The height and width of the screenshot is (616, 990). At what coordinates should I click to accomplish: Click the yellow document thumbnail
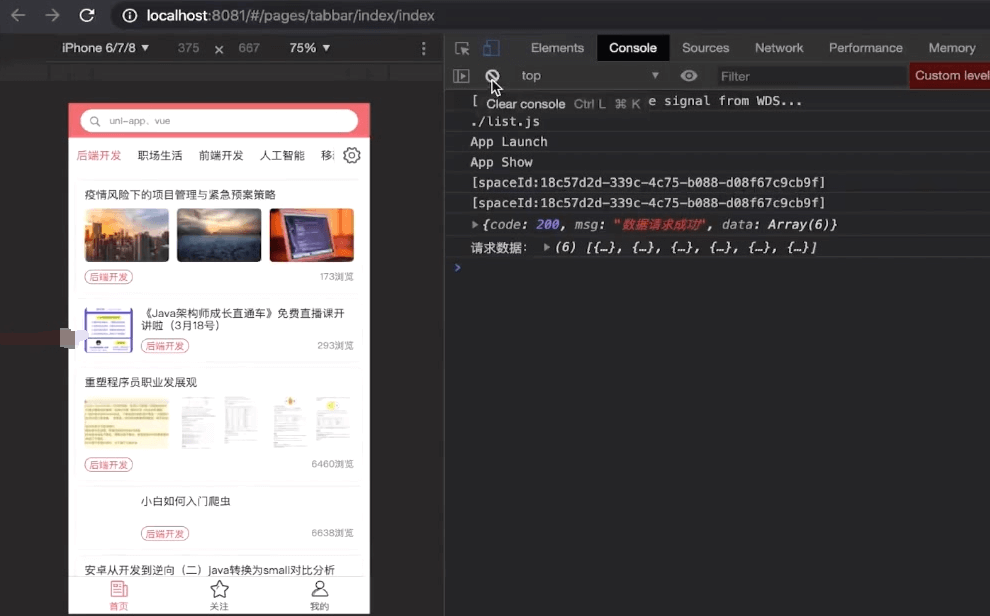127,422
